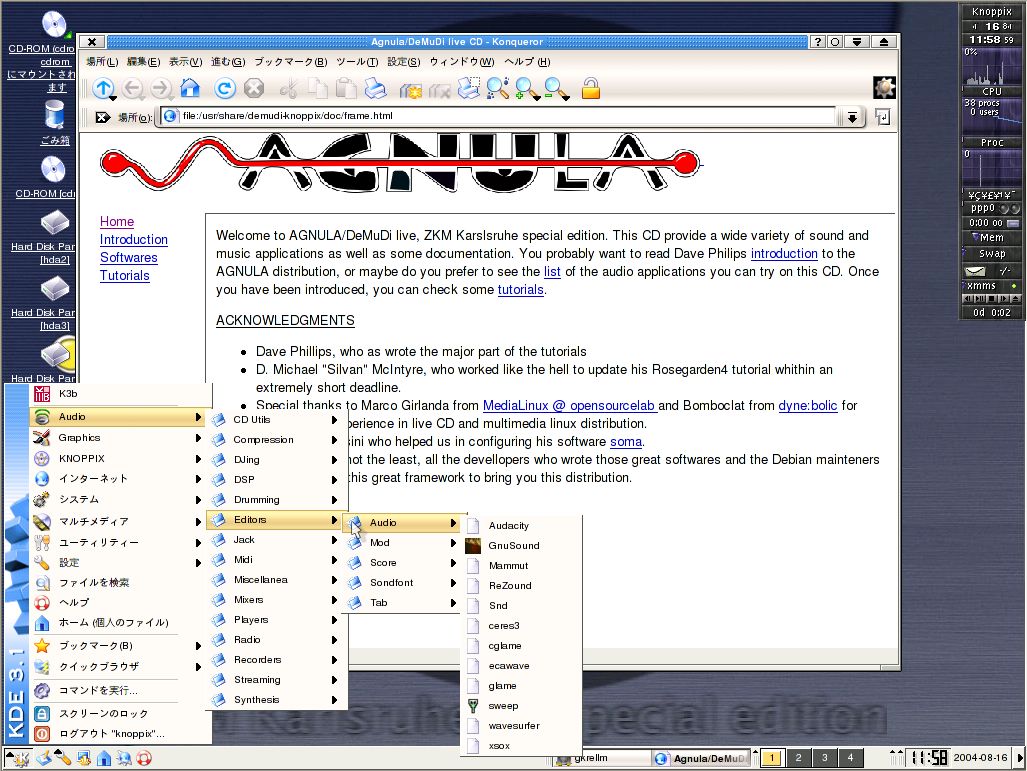The width and height of the screenshot is (1027, 771).
Task: Go to Home via house toolbar icon
Action: tap(190, 88)
